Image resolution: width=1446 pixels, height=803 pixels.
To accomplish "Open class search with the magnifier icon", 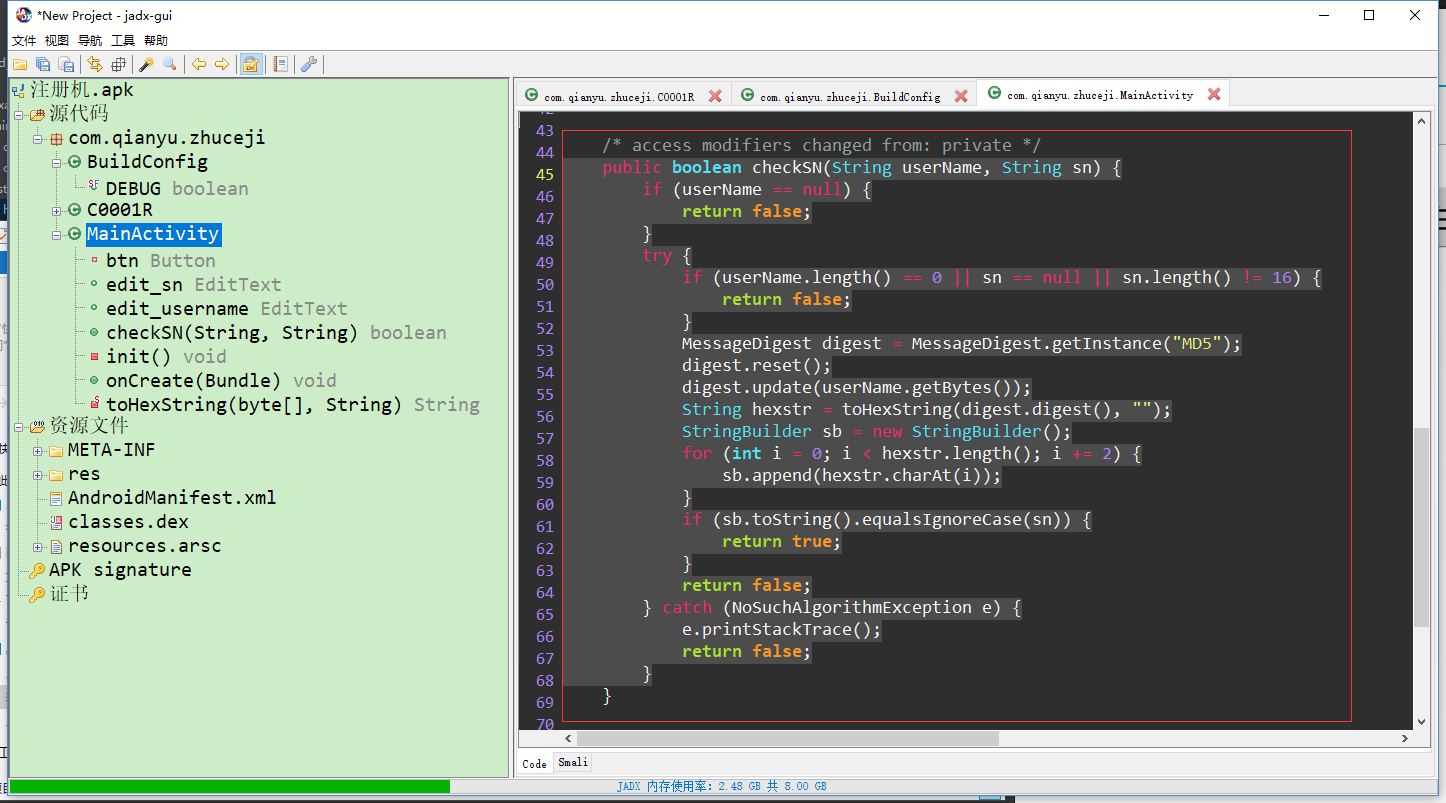I will pos(170,64).
